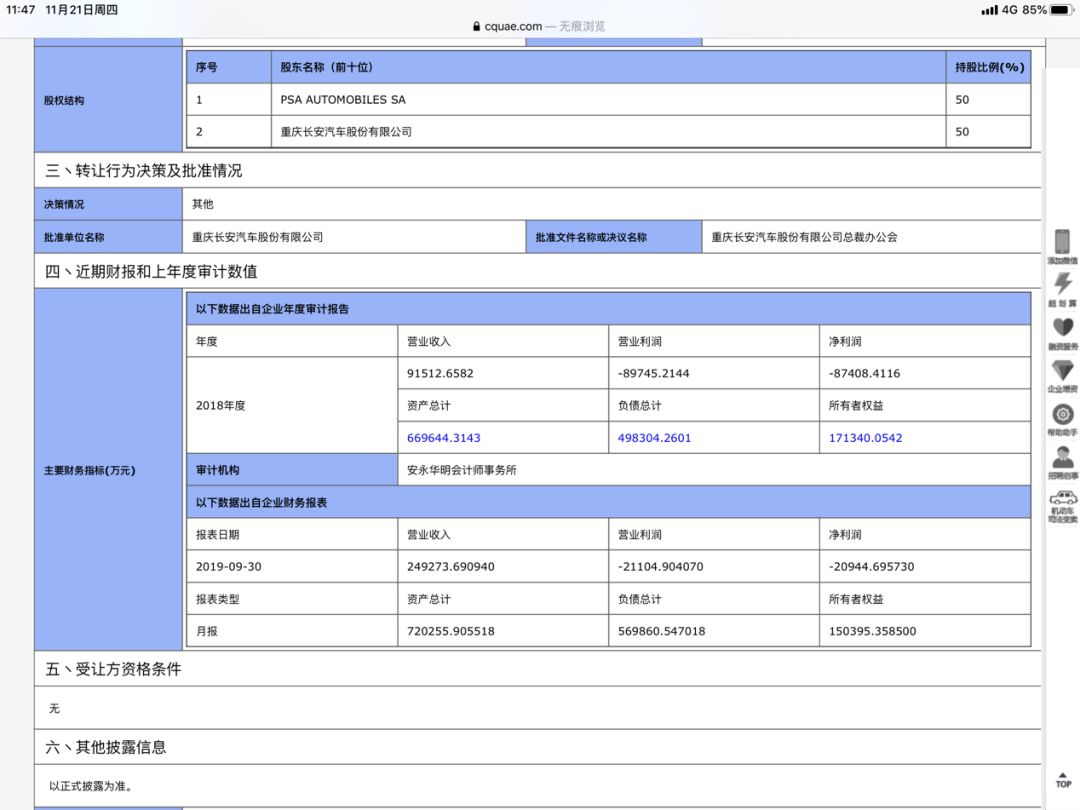Select the operating profit value -21104.904070
Image resolution: width=1080 pixels, height=810 pixels.
[x=661, y=566]
